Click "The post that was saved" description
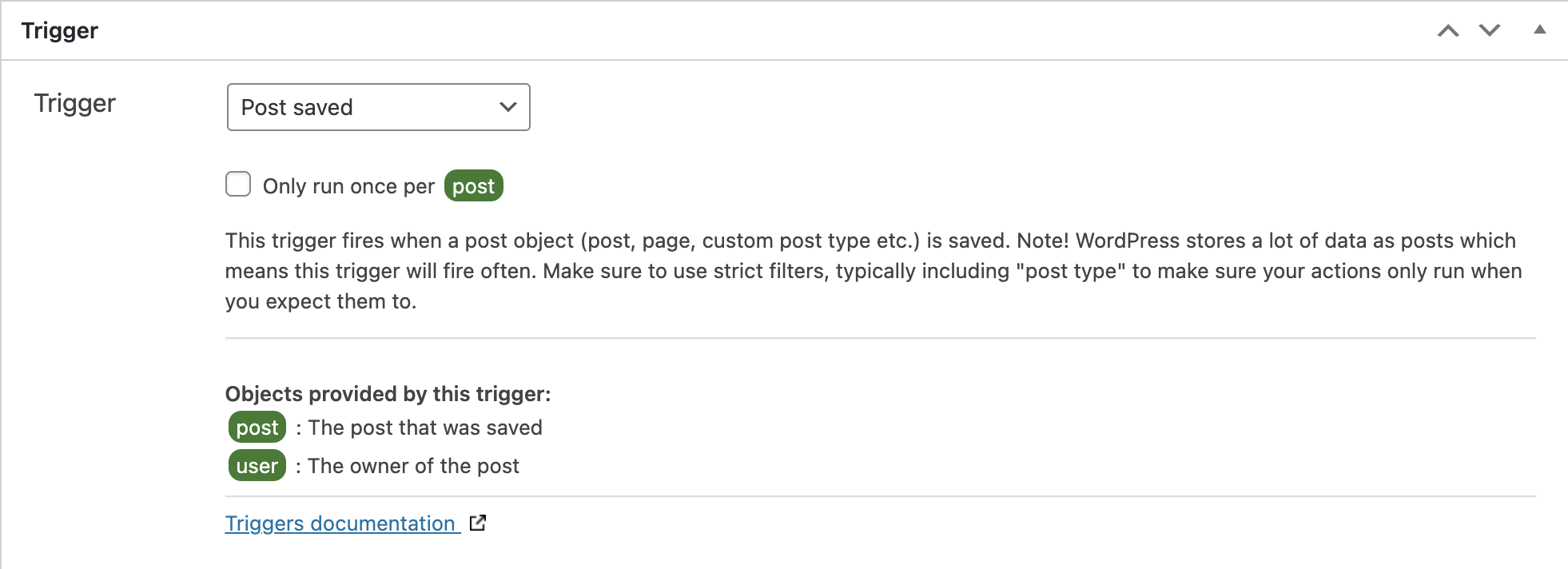Screen dimensions: 1568x569 425,428
